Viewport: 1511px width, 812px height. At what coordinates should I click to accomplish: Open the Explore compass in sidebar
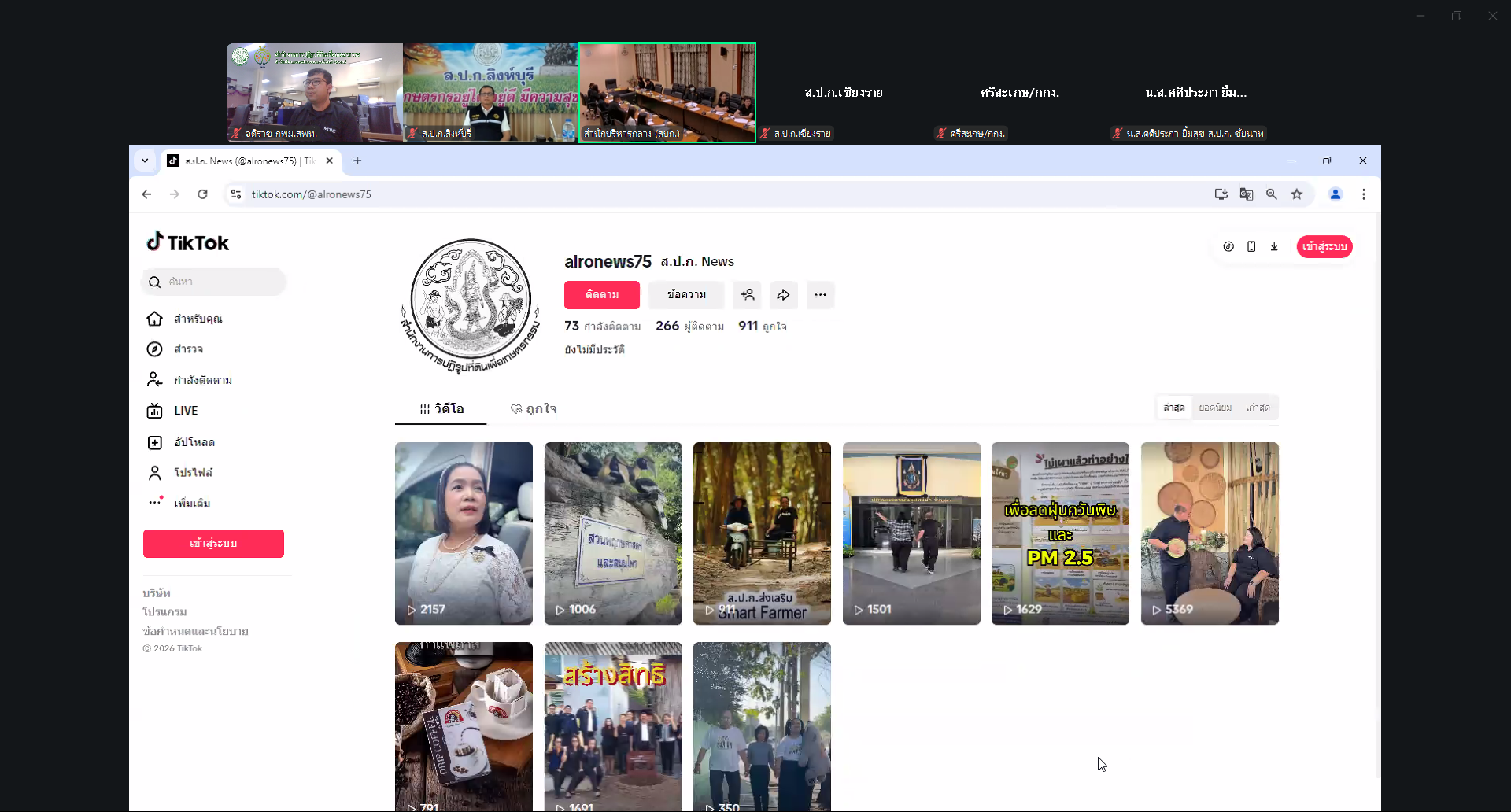[x=155, y=349]
